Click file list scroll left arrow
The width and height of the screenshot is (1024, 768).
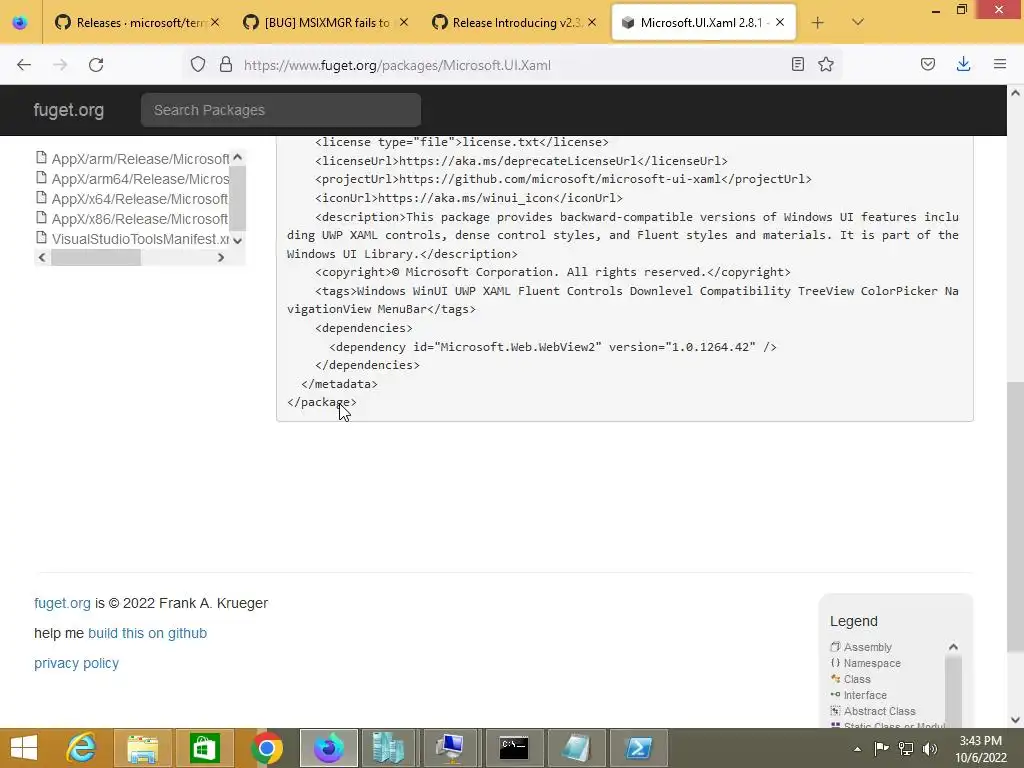point(42,257)
